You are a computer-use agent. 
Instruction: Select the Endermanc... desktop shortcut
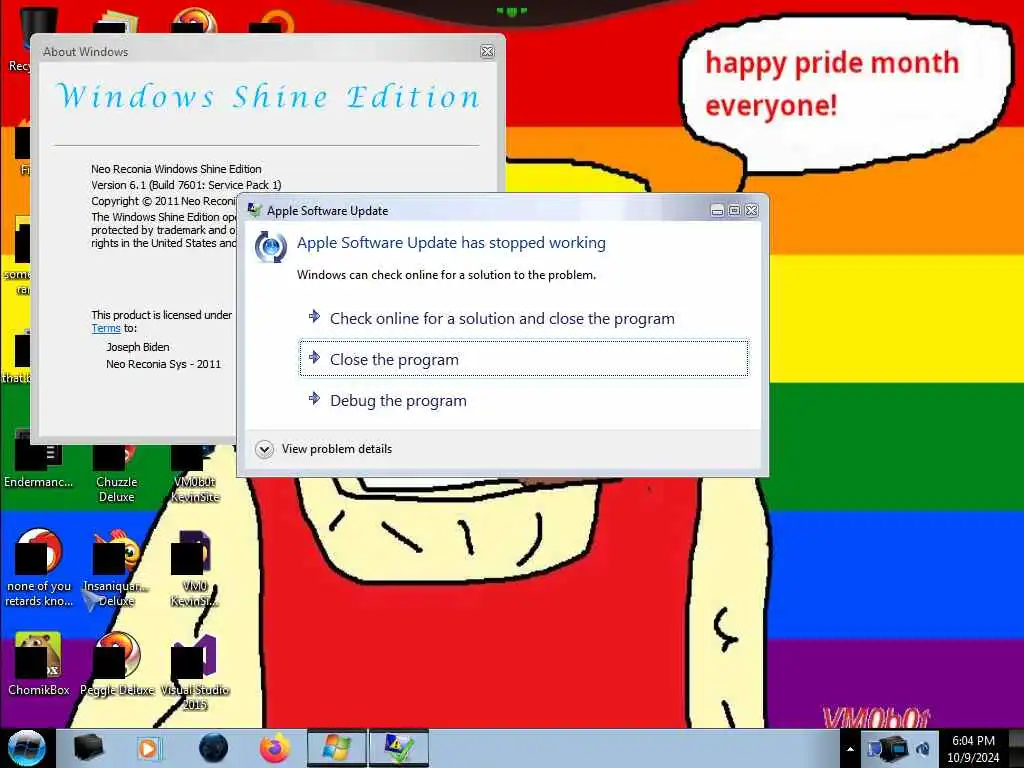[x=38, y=458]
